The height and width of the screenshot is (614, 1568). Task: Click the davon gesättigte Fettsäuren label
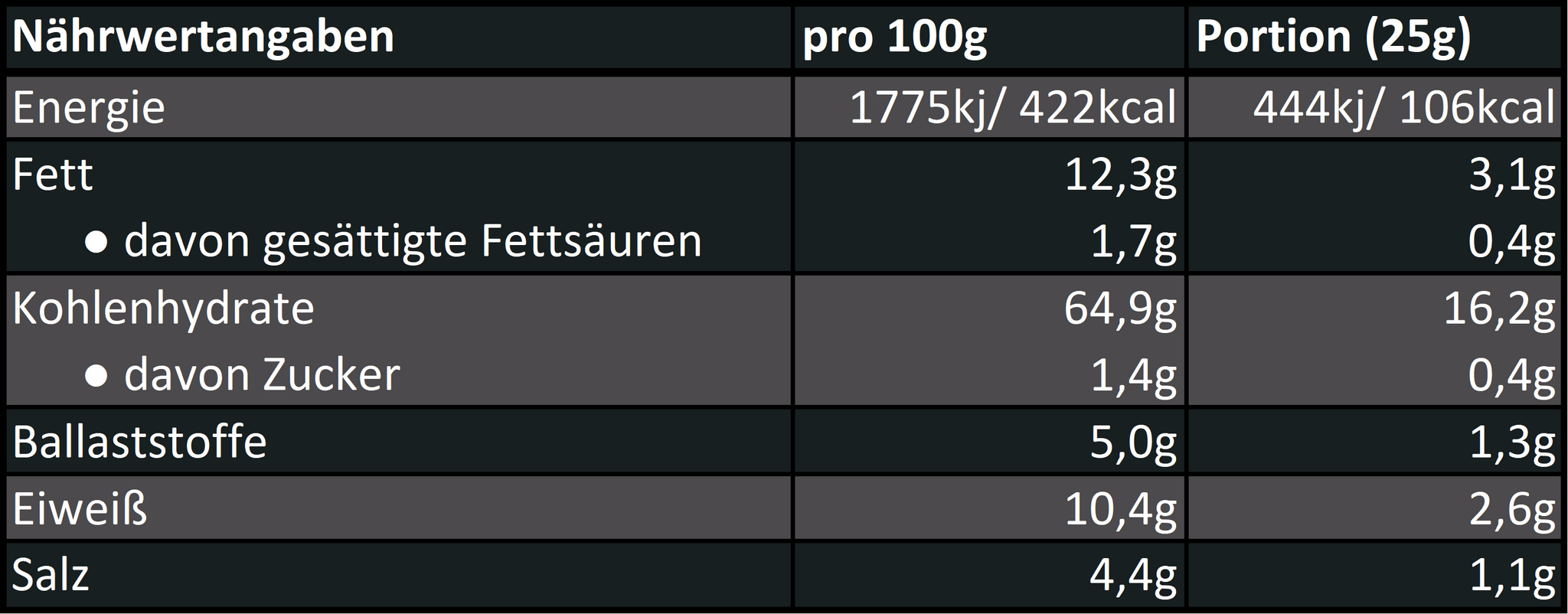(412, 241)
